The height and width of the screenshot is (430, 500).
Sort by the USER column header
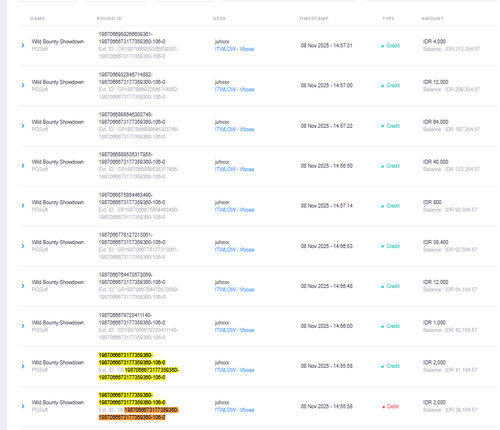coord(219,18)
